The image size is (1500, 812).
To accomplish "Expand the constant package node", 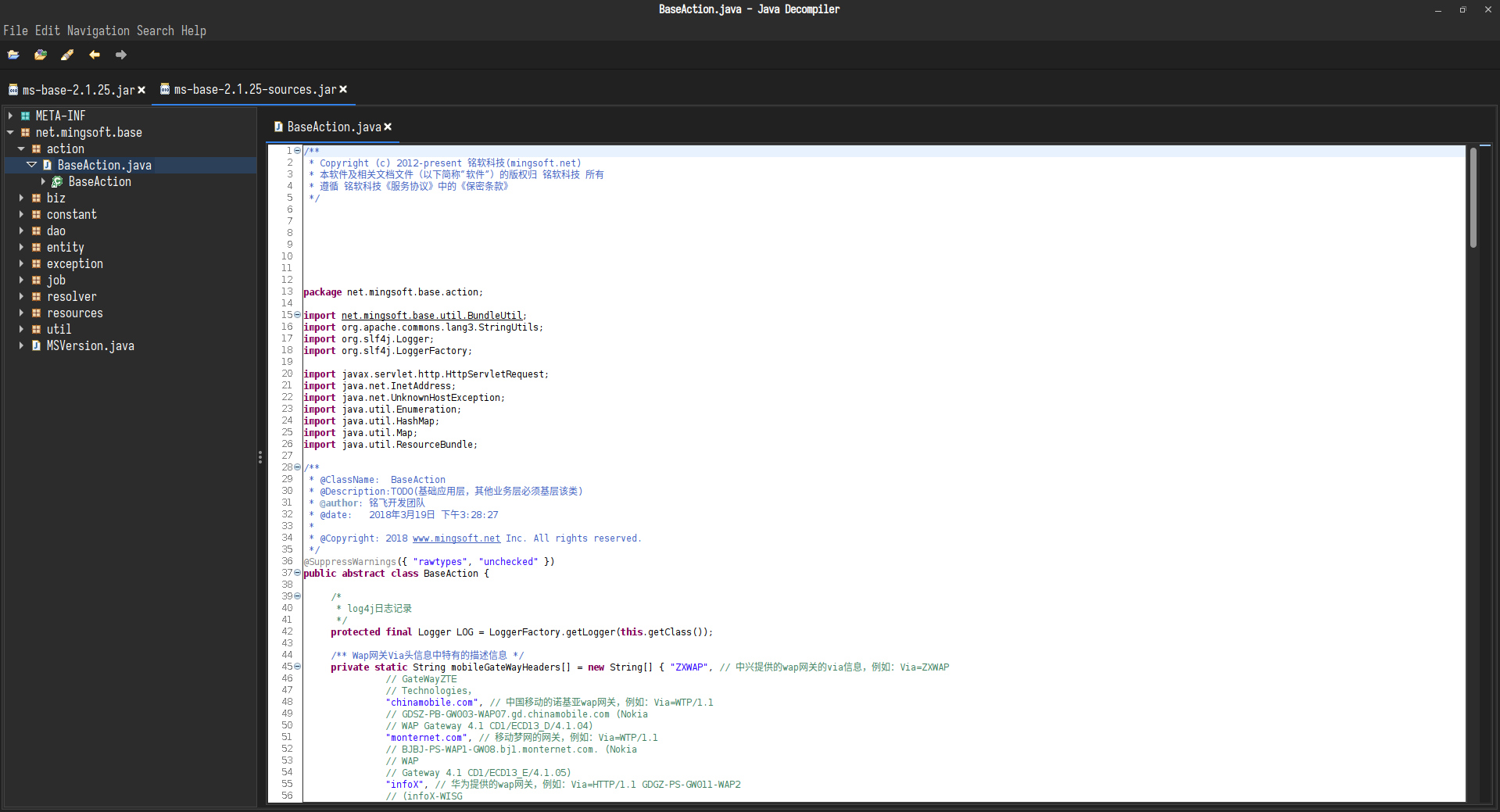I will [x=21, y=214].
